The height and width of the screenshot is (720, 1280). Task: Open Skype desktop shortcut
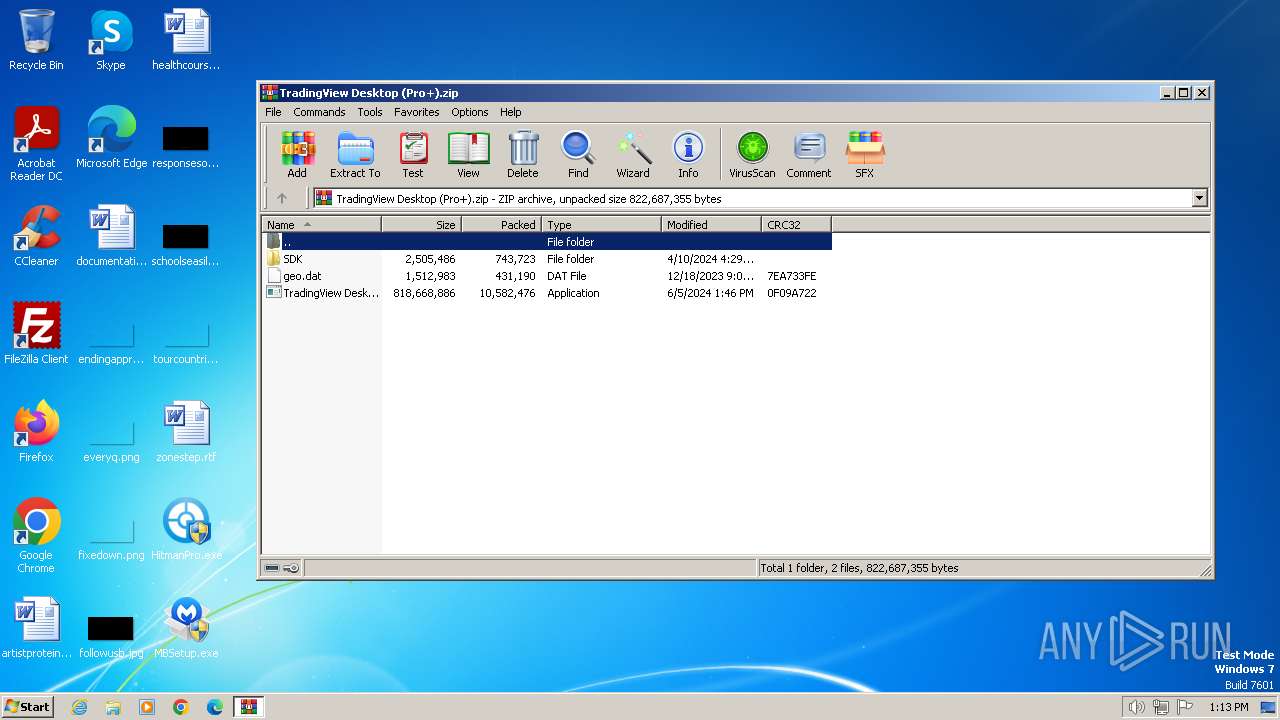110,41
